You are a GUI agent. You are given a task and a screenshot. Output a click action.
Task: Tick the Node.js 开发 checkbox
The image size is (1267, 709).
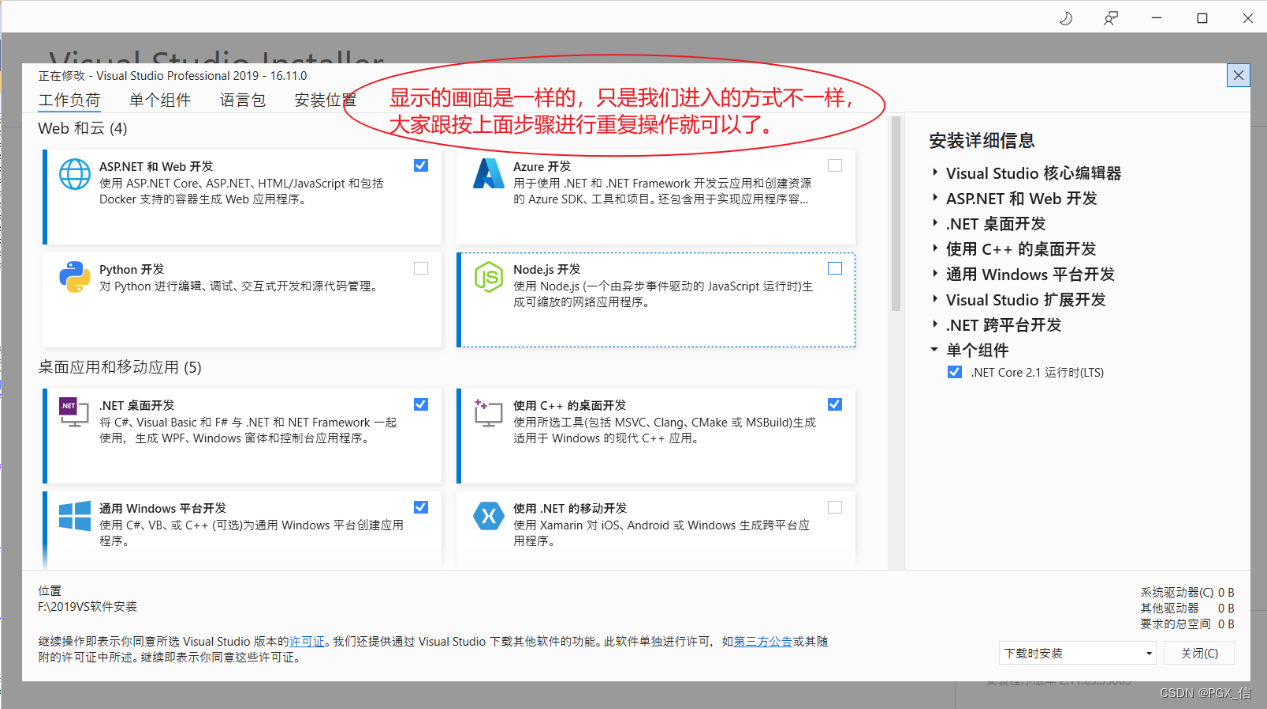(x=835, y=268)
